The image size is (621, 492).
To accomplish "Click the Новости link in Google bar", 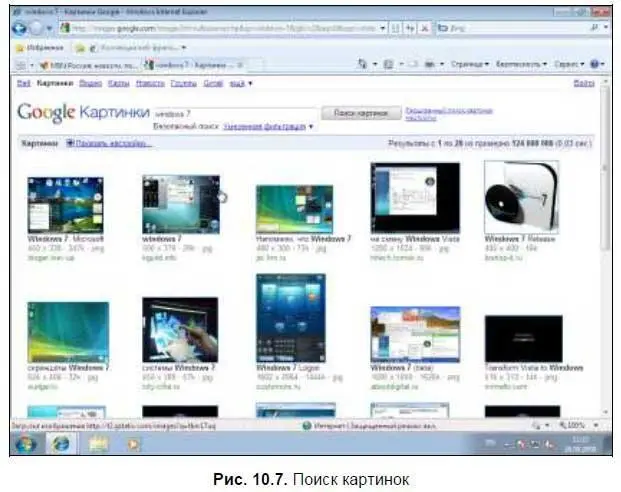I will (150, 83).
